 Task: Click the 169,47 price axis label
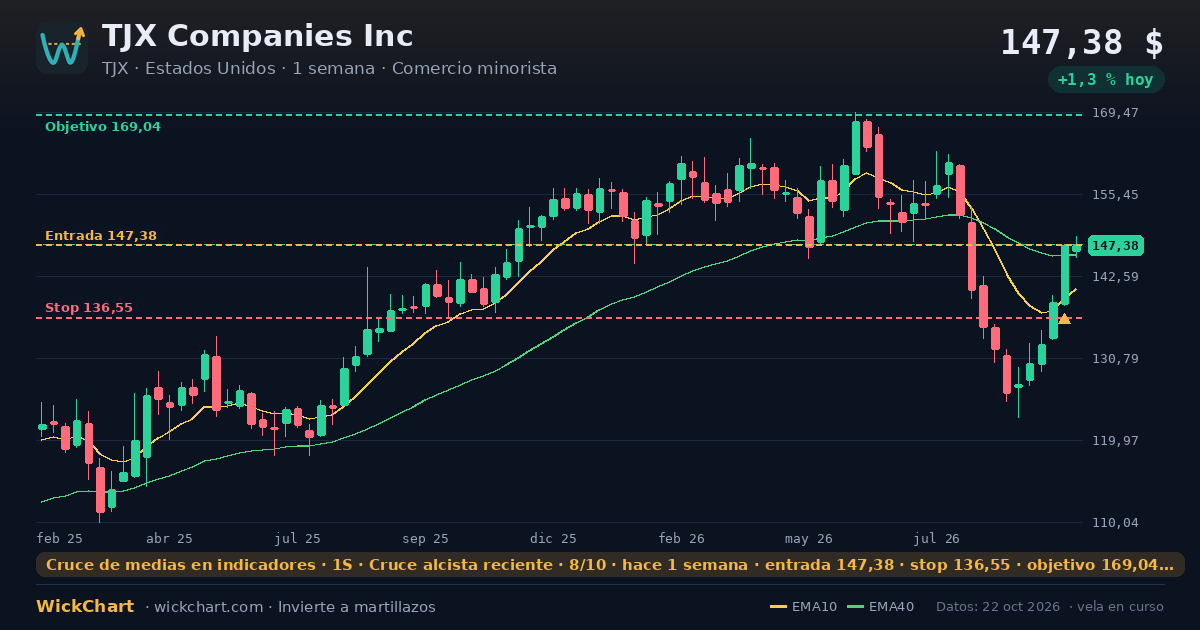[1116, 113]
